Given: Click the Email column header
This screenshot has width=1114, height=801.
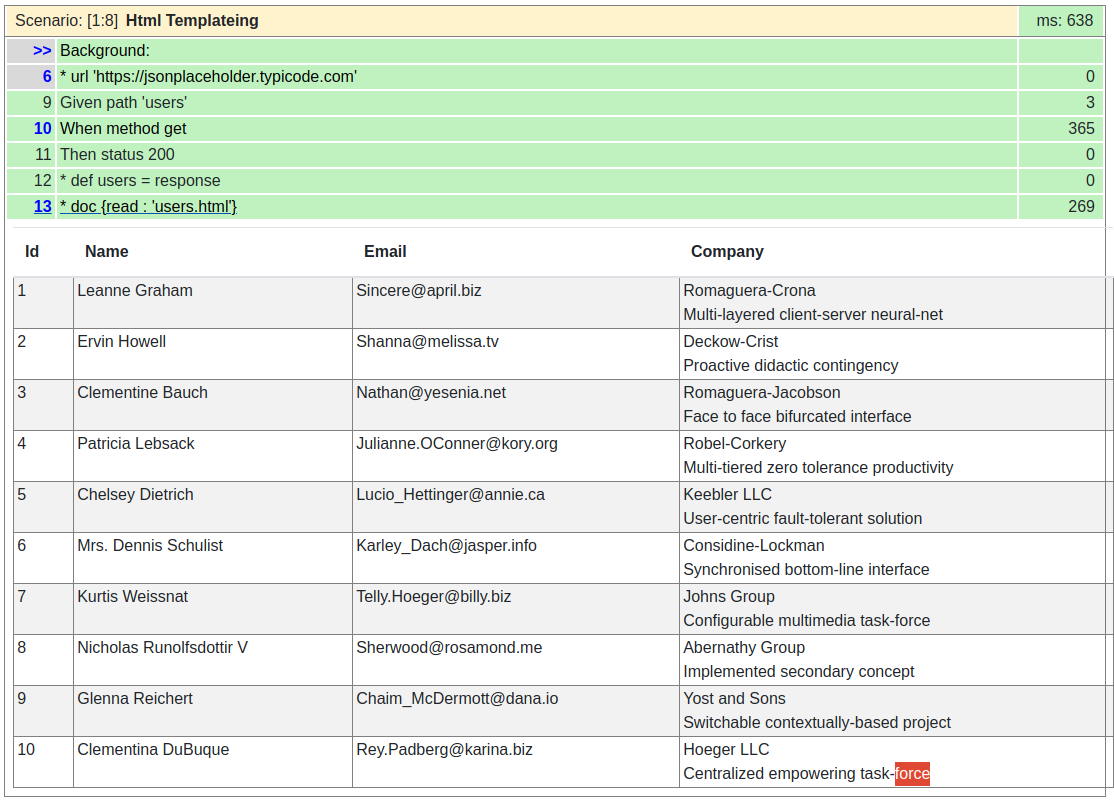Looking at the screenshot, I should 385,251.
